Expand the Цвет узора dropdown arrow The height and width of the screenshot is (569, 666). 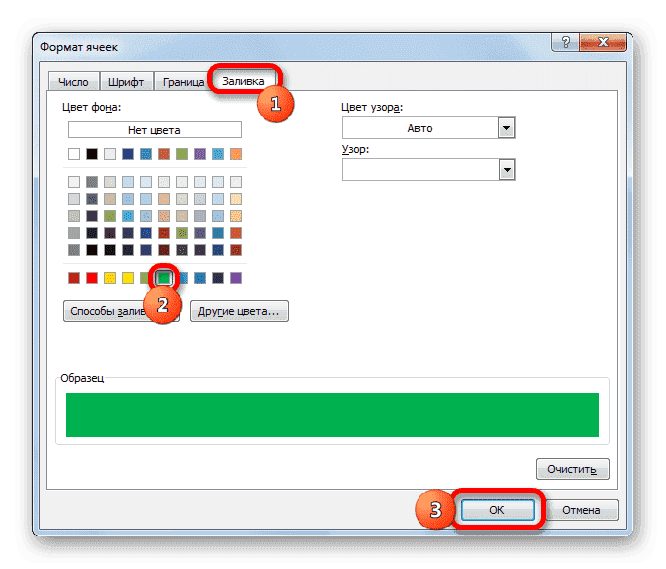(x=506, y=128)
